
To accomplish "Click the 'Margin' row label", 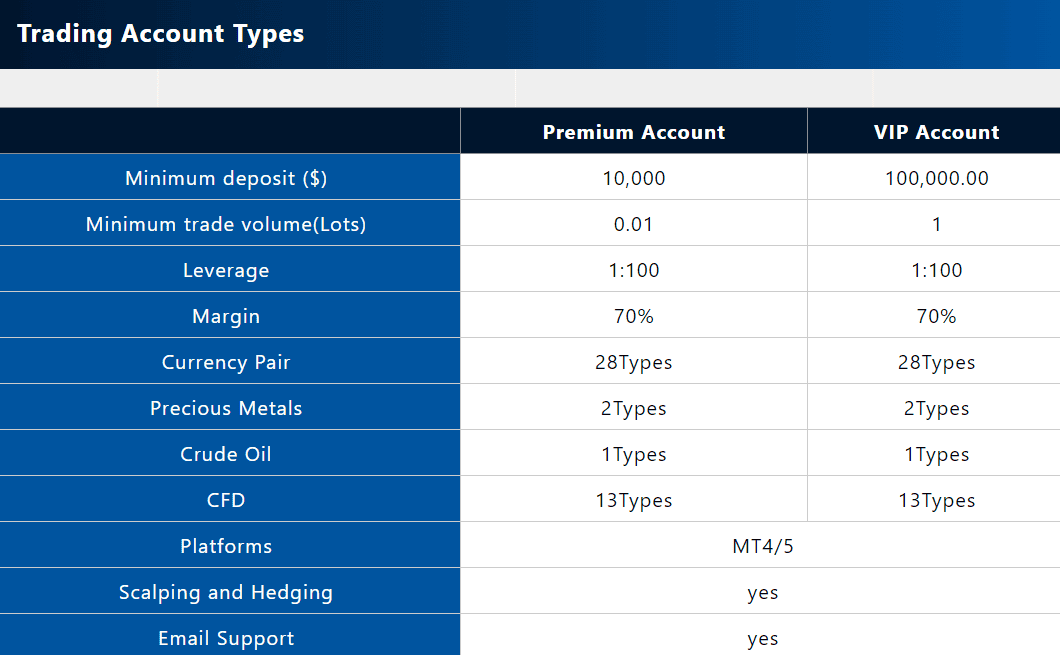I will (226, 316).
